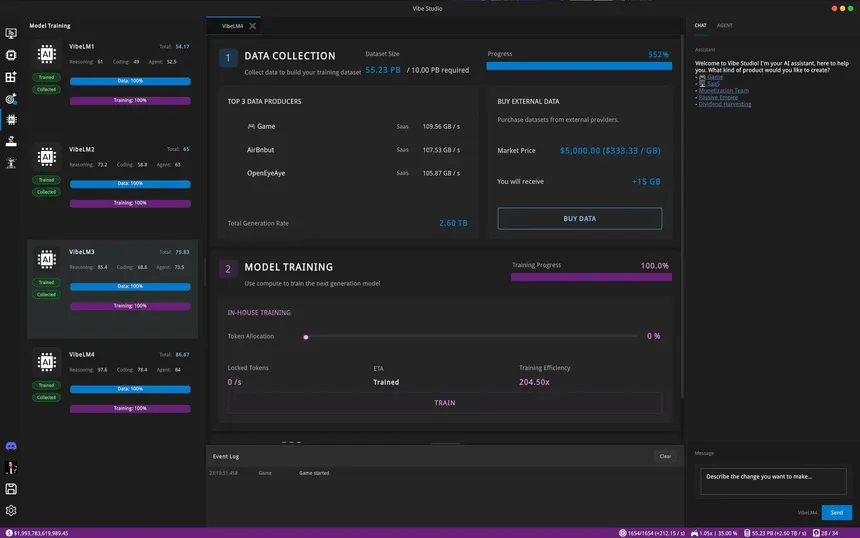Clear the Event Log

click(665, 456)
